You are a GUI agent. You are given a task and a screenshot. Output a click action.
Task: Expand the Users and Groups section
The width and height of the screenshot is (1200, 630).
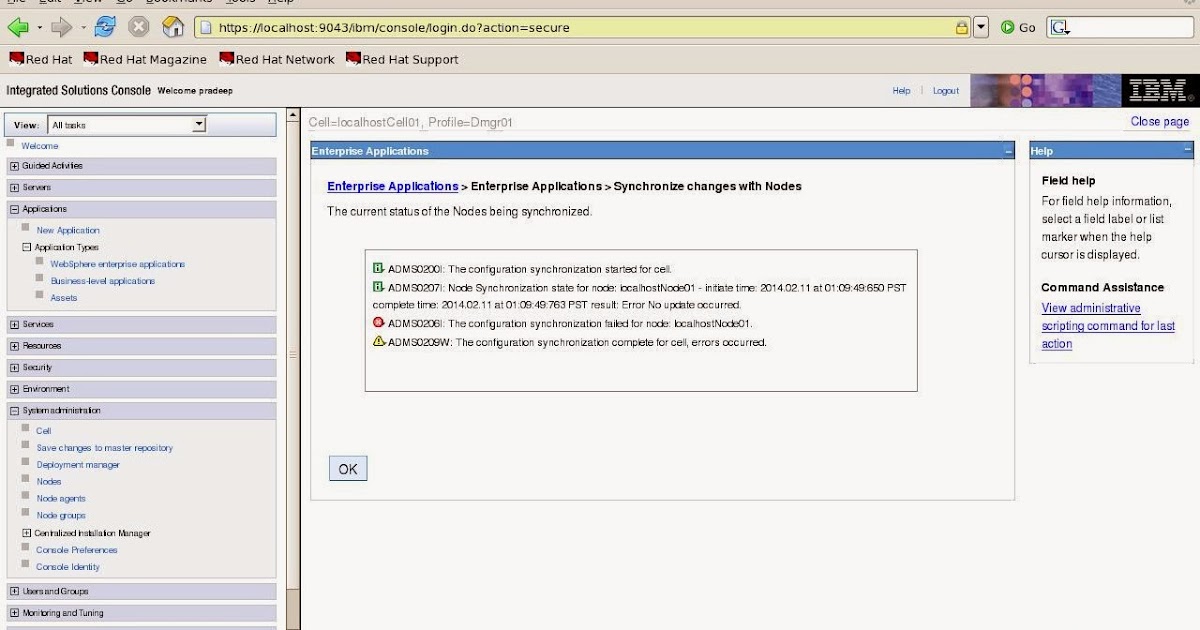coord(14,591)
